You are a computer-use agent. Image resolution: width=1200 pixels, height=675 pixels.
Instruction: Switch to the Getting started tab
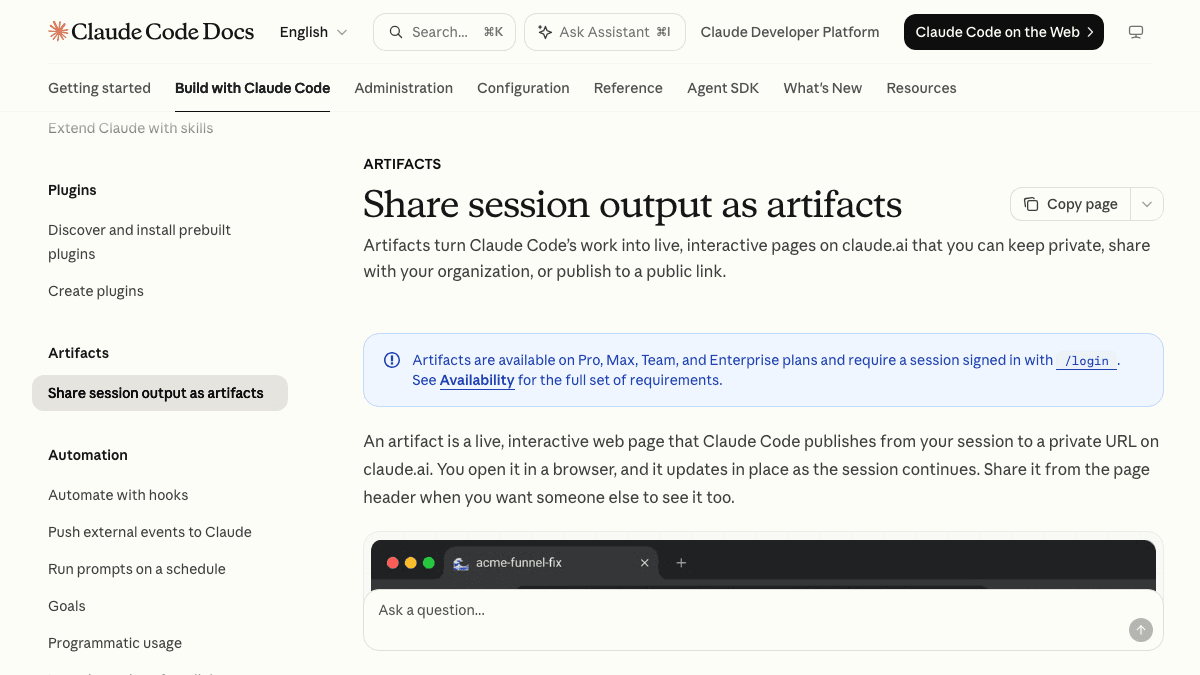(99, 88)
